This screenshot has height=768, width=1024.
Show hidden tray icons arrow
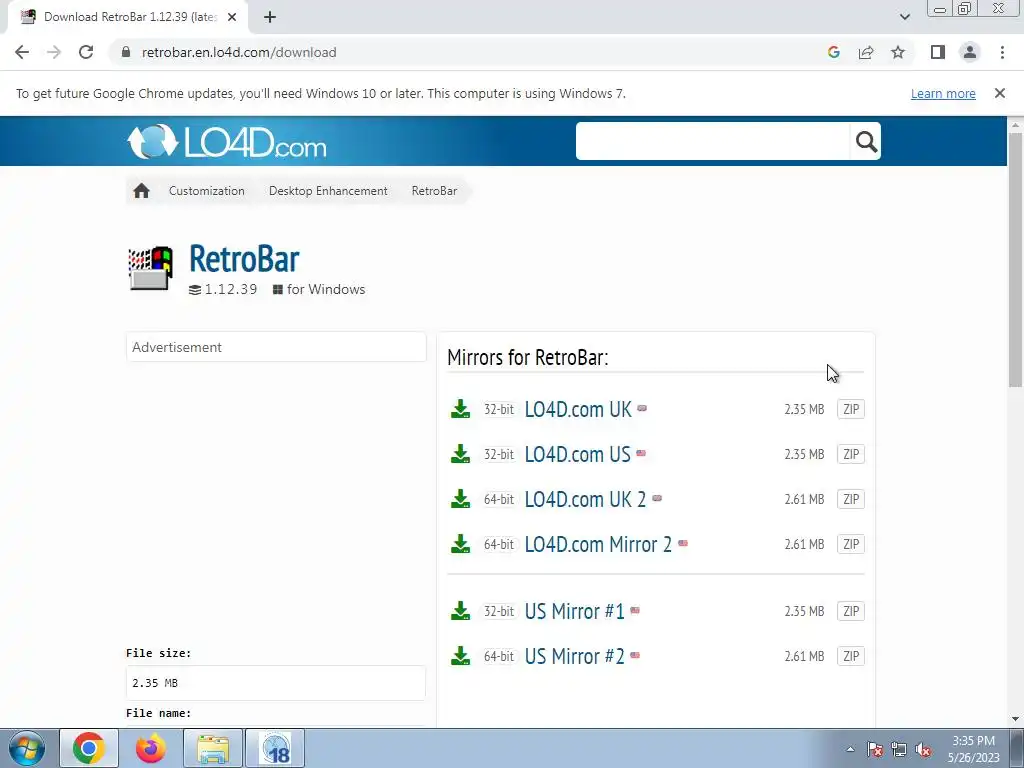850,750
